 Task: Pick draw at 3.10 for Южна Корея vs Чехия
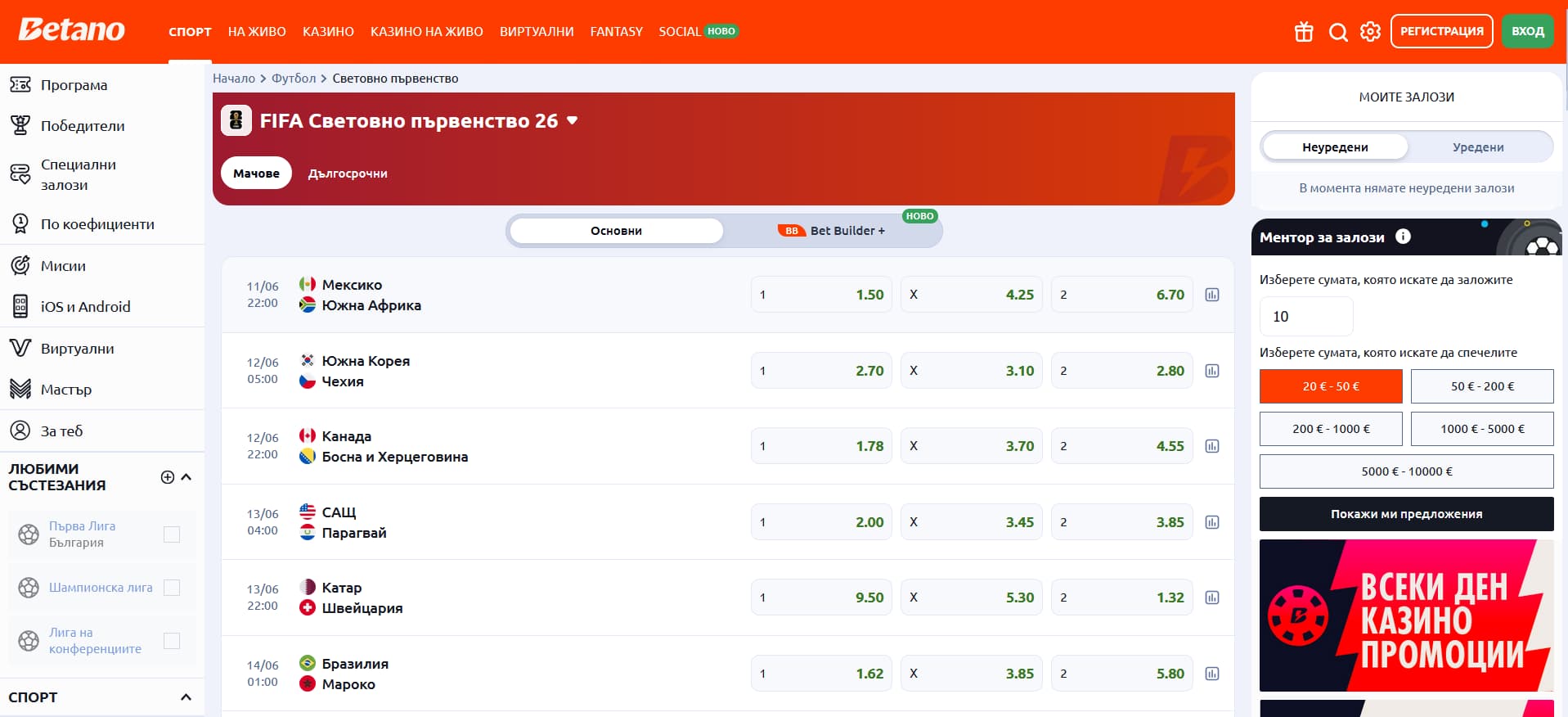tap(972, 371)
